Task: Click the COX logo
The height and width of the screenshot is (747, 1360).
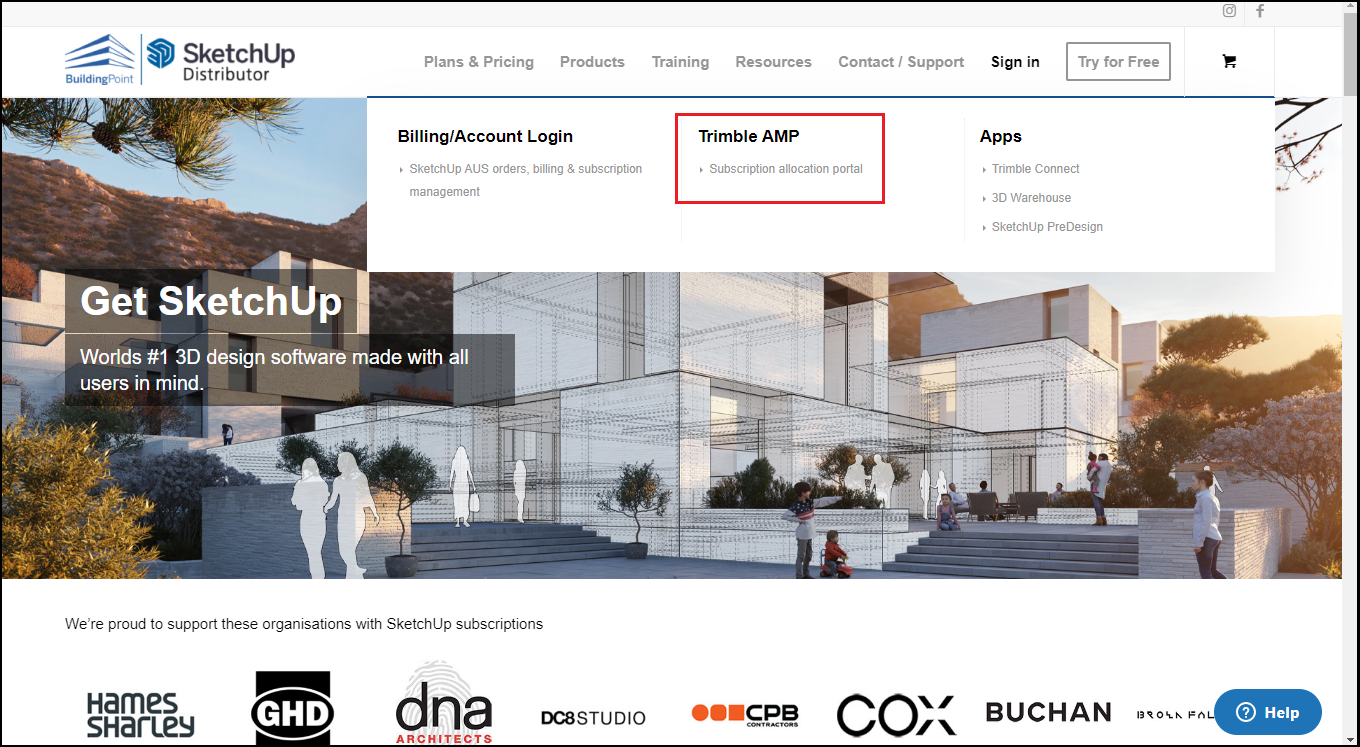Action: pos(896,714)
